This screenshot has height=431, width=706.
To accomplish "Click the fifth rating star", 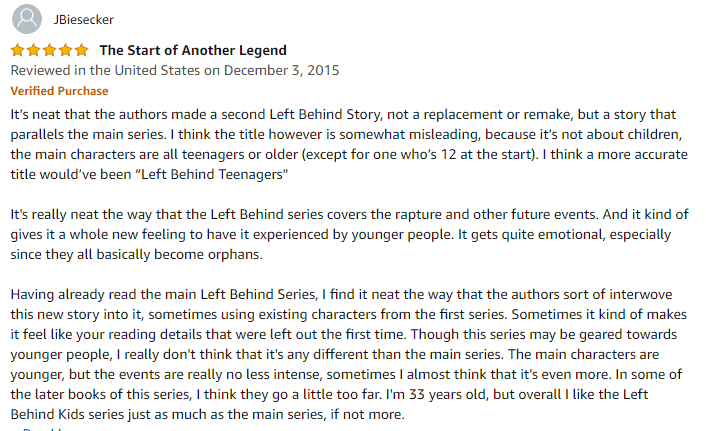I will click(81, 50).
